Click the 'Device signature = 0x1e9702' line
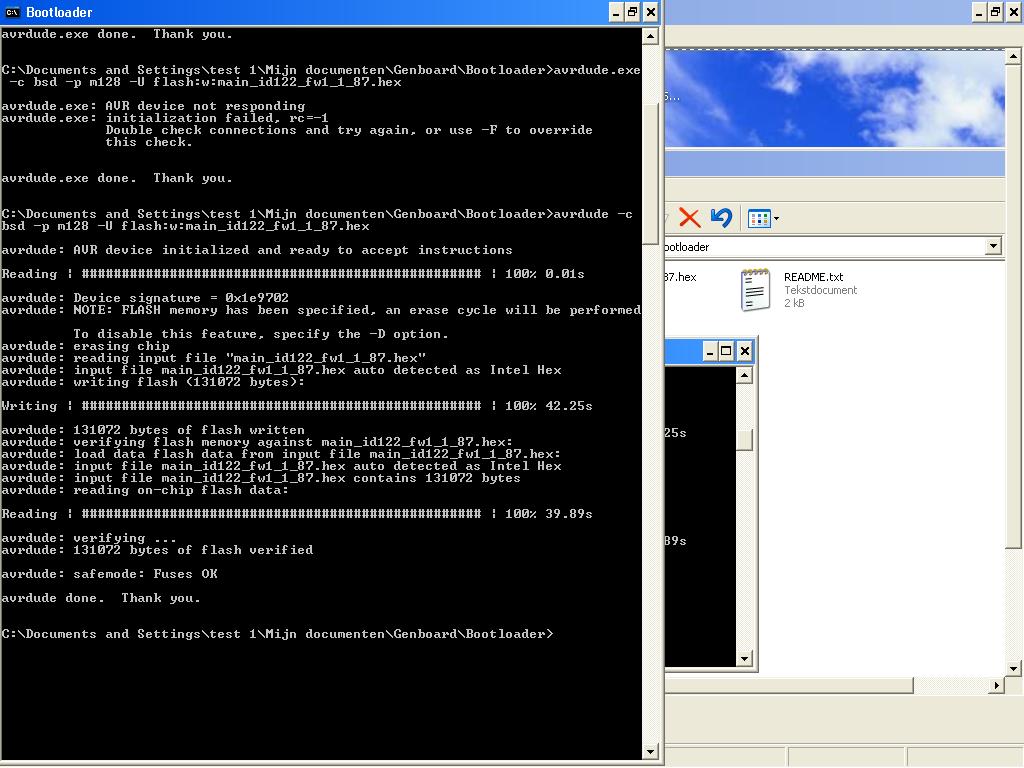1024x768 pixels. [145, 298]
